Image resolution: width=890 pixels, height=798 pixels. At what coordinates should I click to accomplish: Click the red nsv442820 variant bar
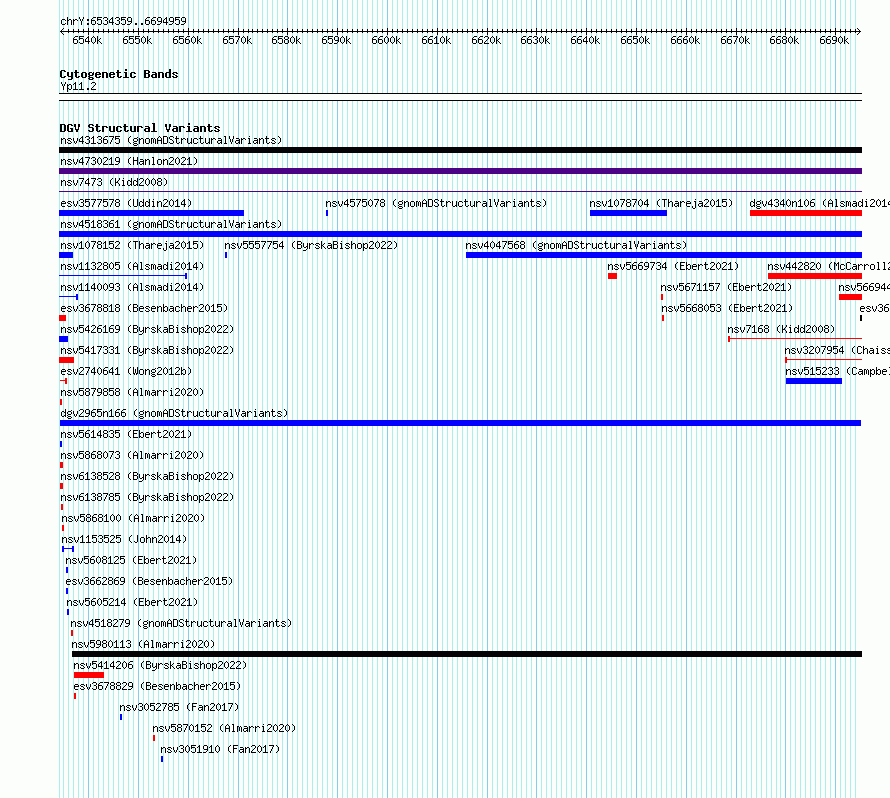point(815,276)
